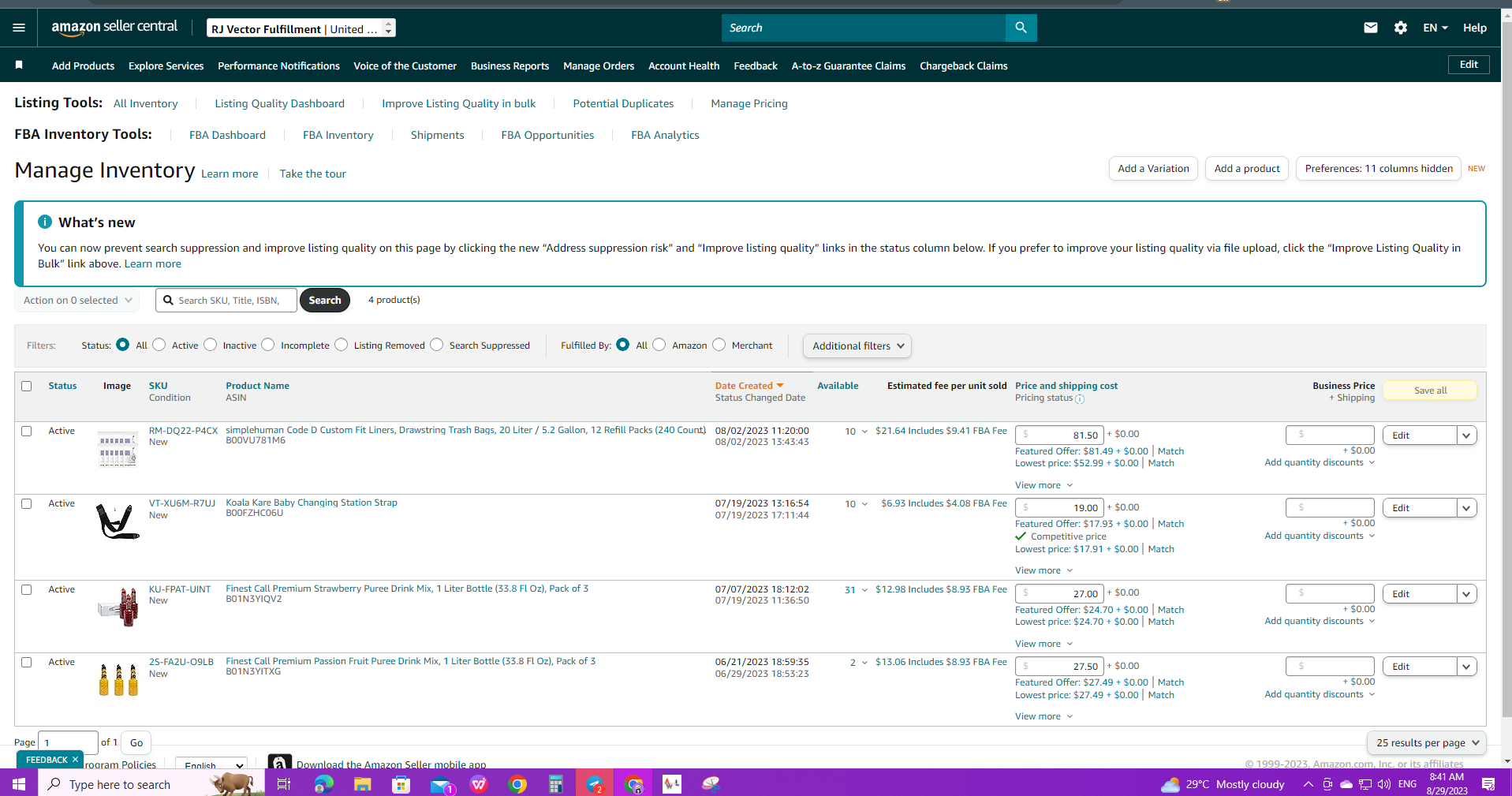Open simplehuman trash bags product thumbnail

118,449
